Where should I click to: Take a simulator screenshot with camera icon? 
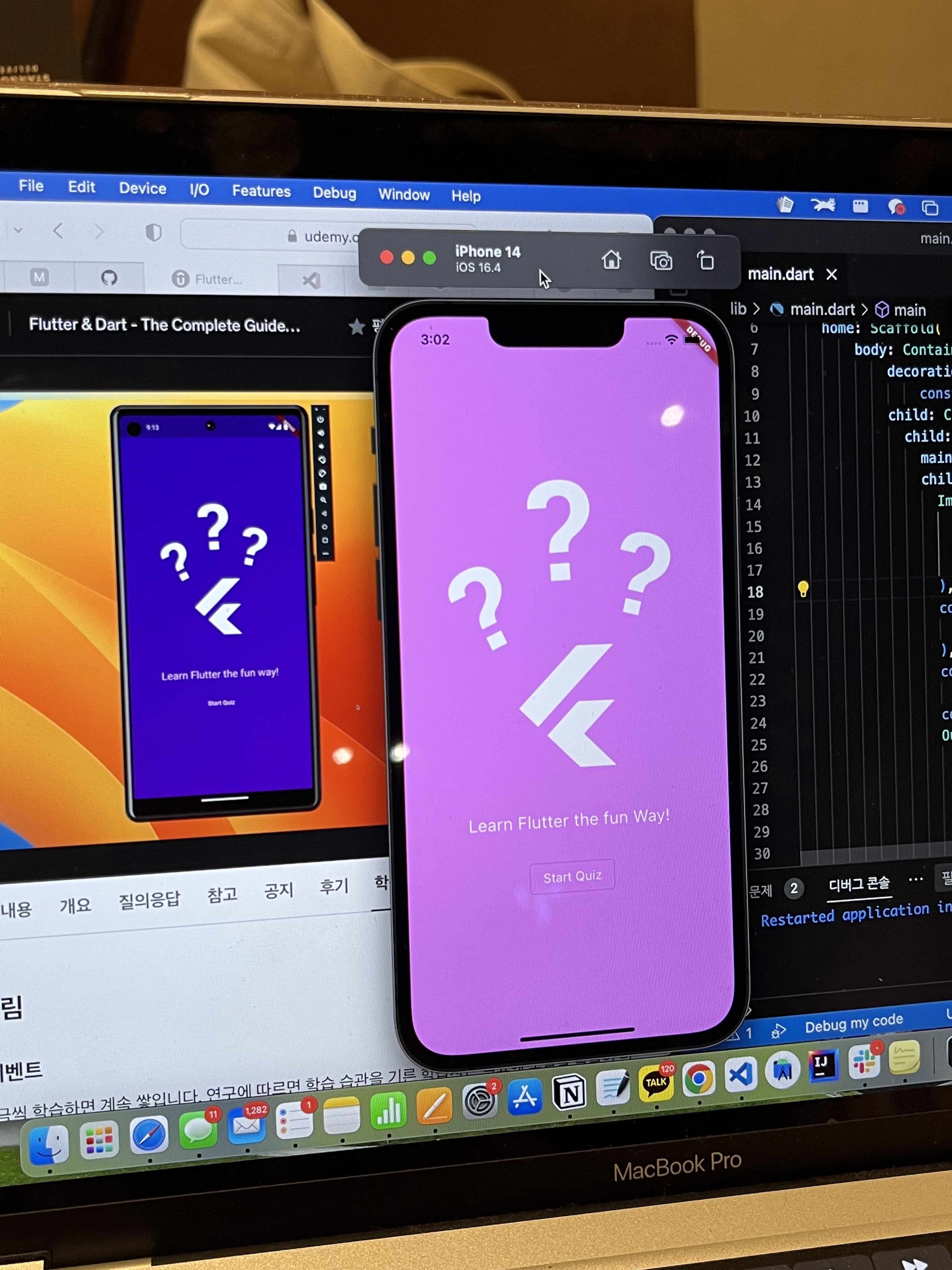661,261
